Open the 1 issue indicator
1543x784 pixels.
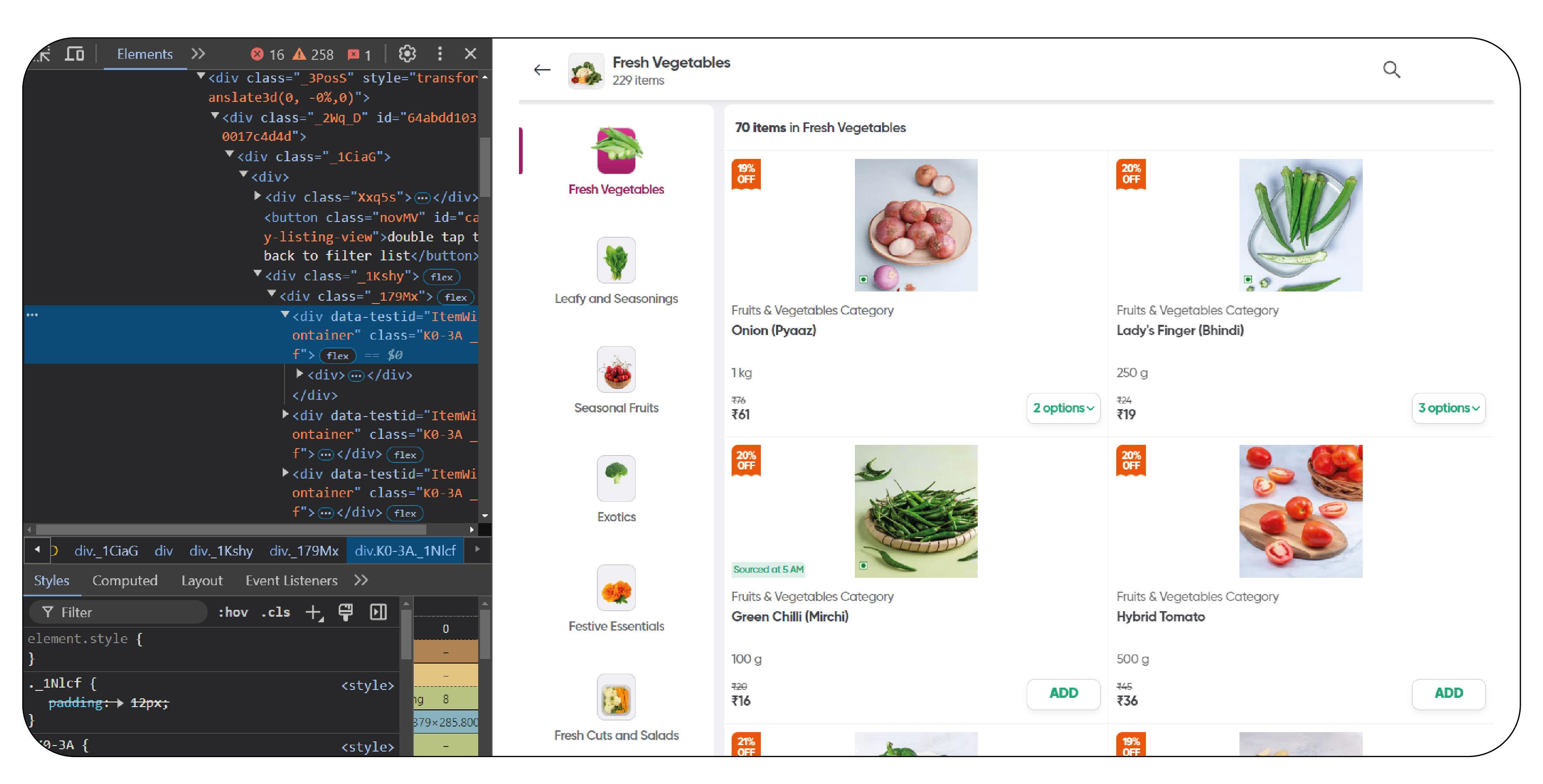pos(360,55)
